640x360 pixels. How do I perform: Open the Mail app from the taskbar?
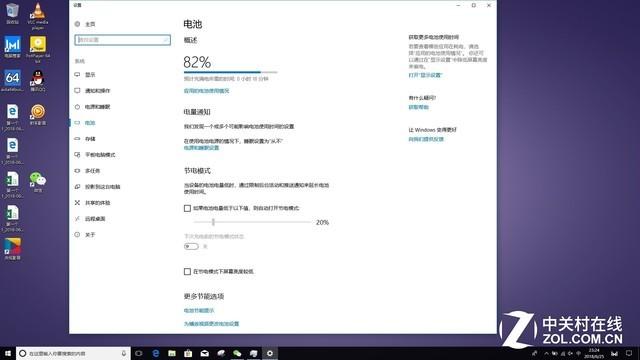coord(204,353)
